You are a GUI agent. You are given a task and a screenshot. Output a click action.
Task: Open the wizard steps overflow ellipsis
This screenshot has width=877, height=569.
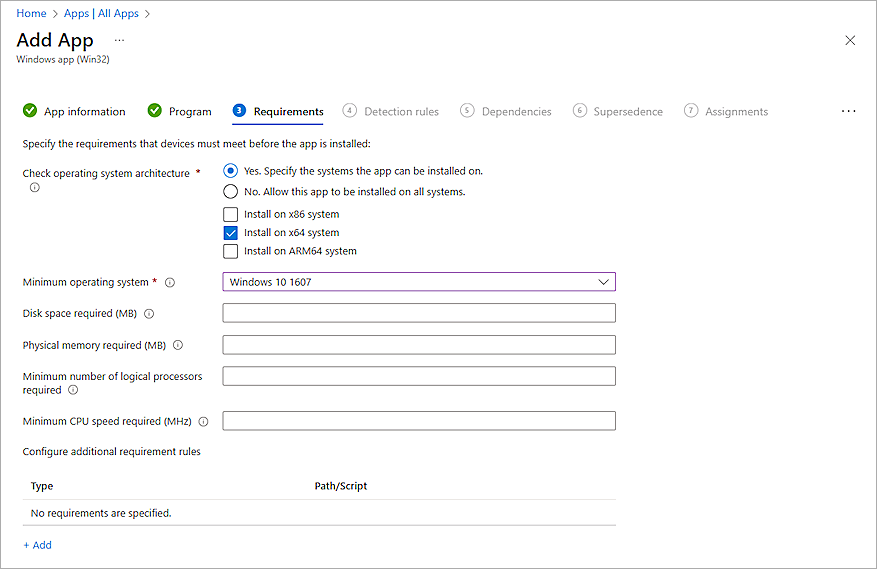click(848, 111)
